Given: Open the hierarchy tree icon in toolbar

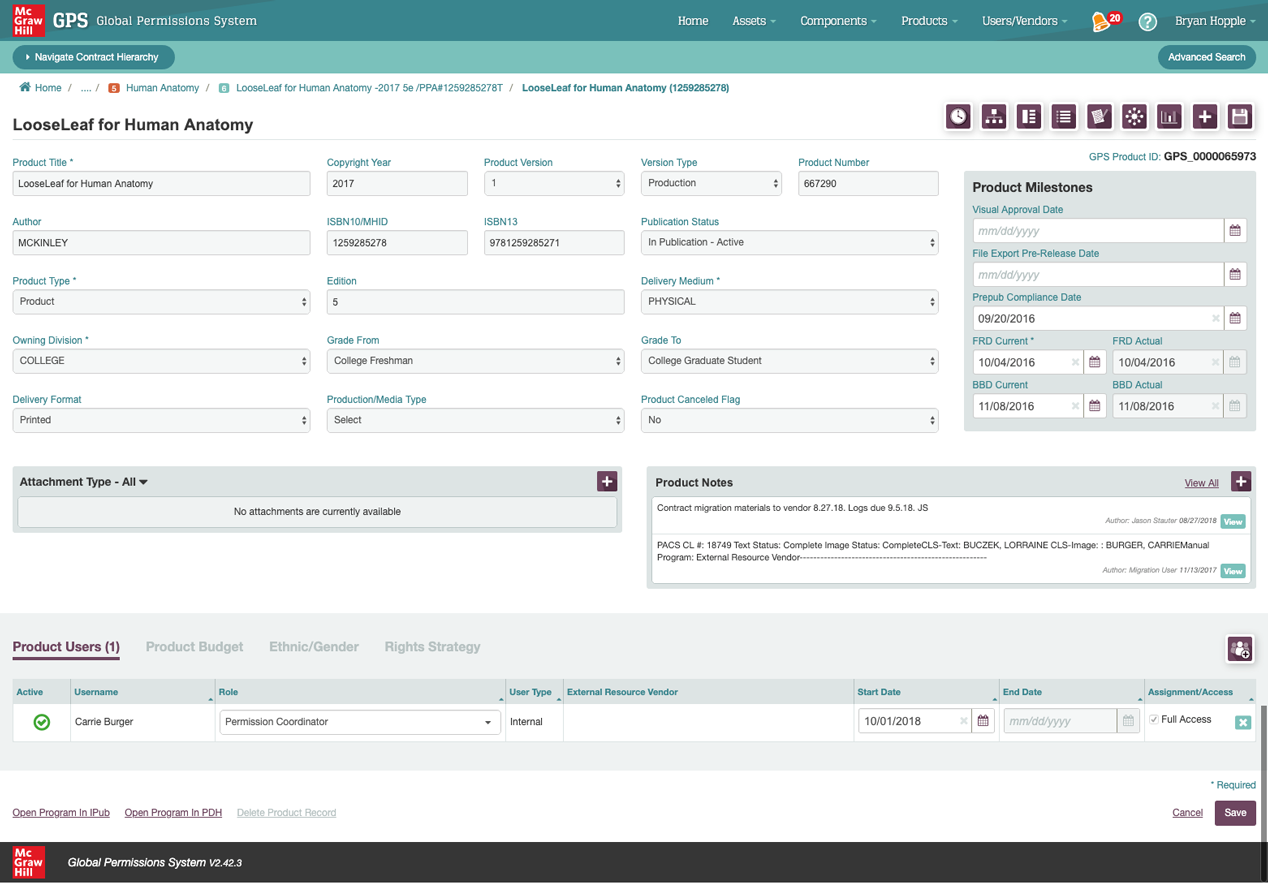Looking at the screenshot, I should [993, 117].
